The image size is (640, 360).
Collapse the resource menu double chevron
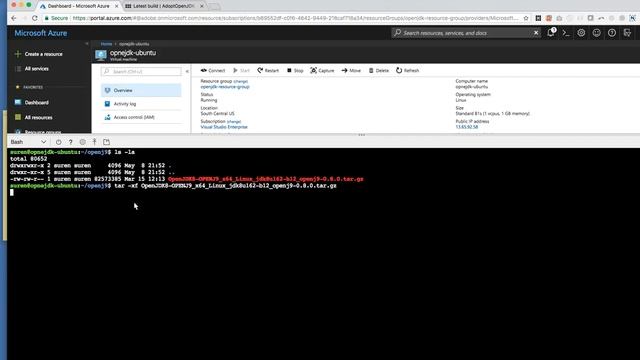click(187, 71)
